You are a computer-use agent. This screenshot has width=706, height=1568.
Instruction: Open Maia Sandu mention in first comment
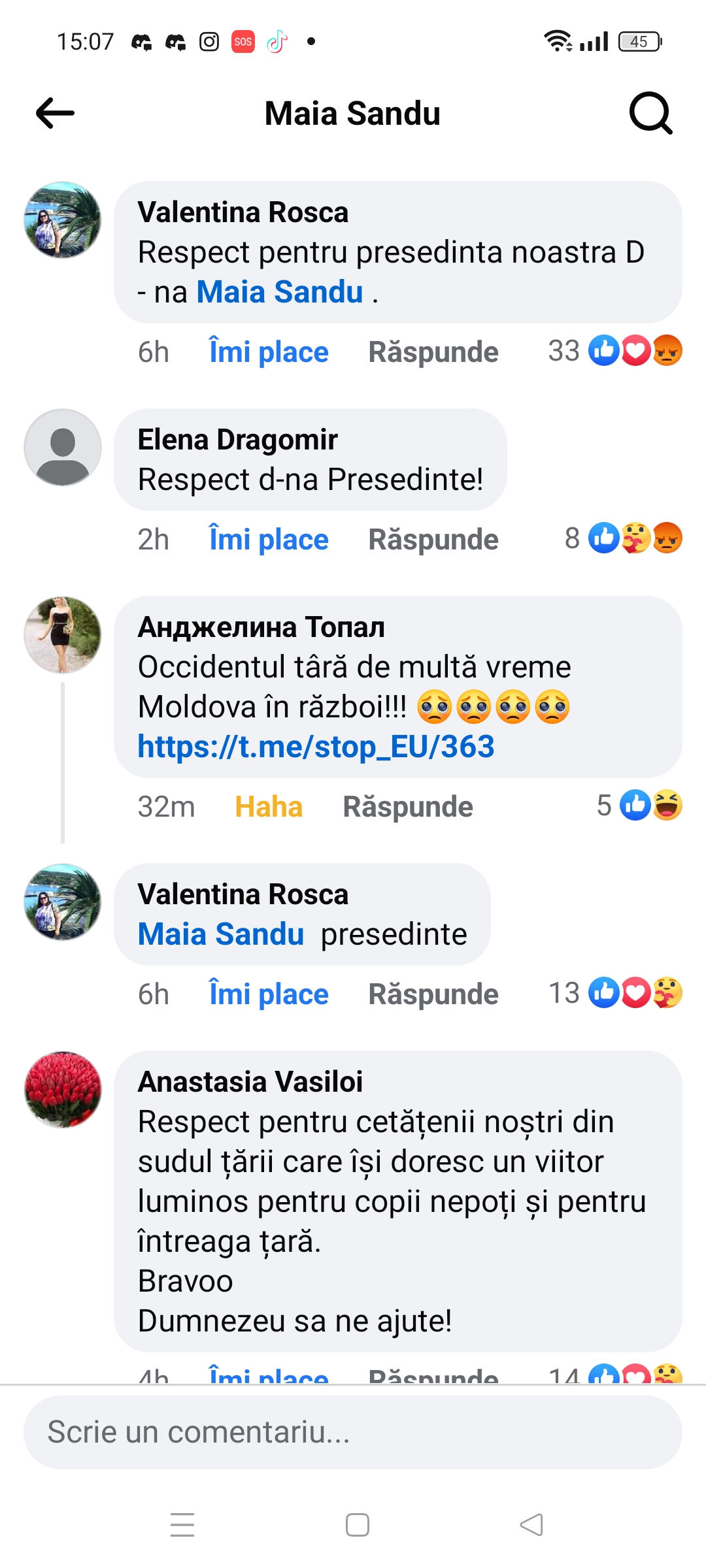click(279, 292)
